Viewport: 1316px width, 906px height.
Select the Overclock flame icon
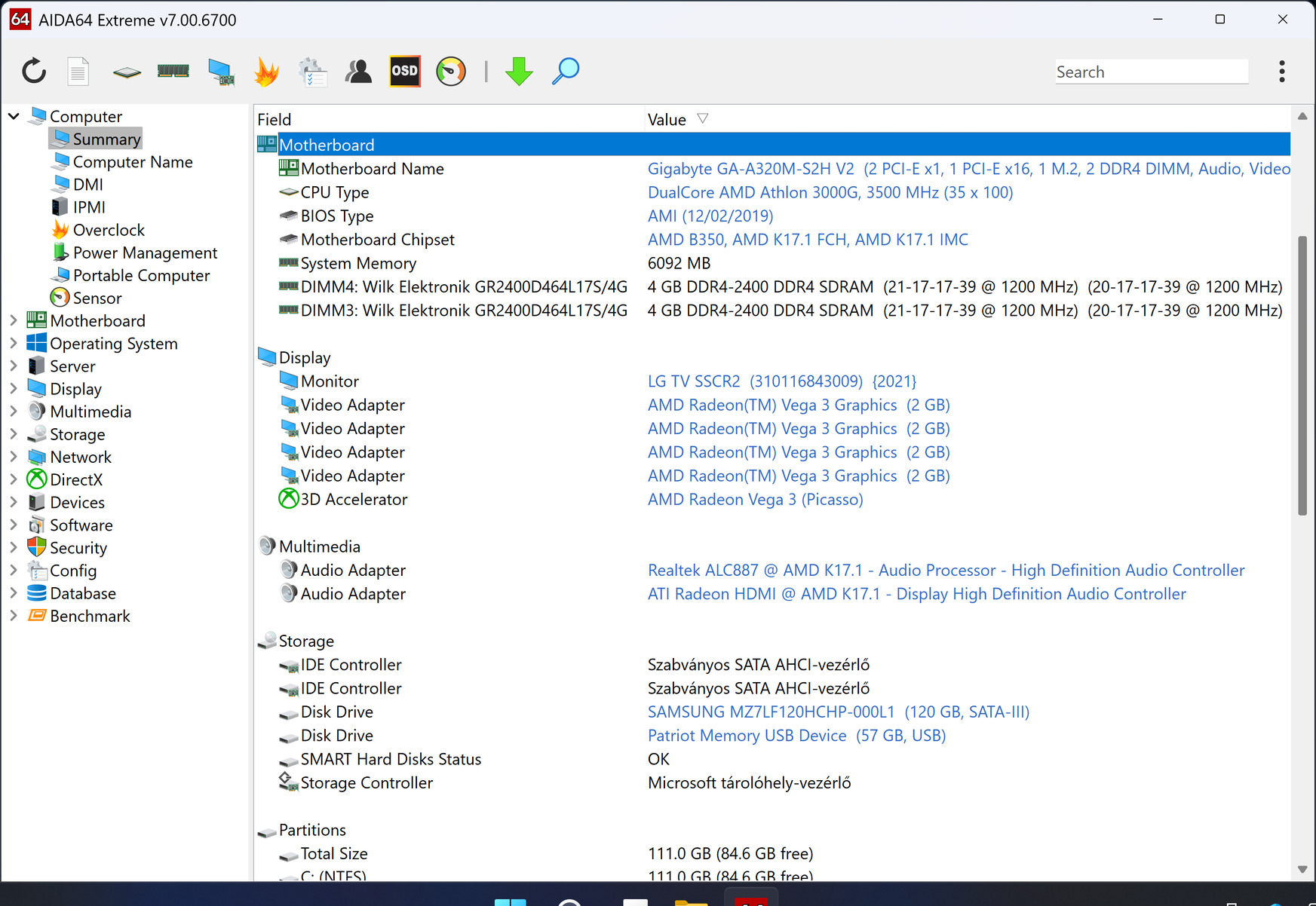[60, 229]
